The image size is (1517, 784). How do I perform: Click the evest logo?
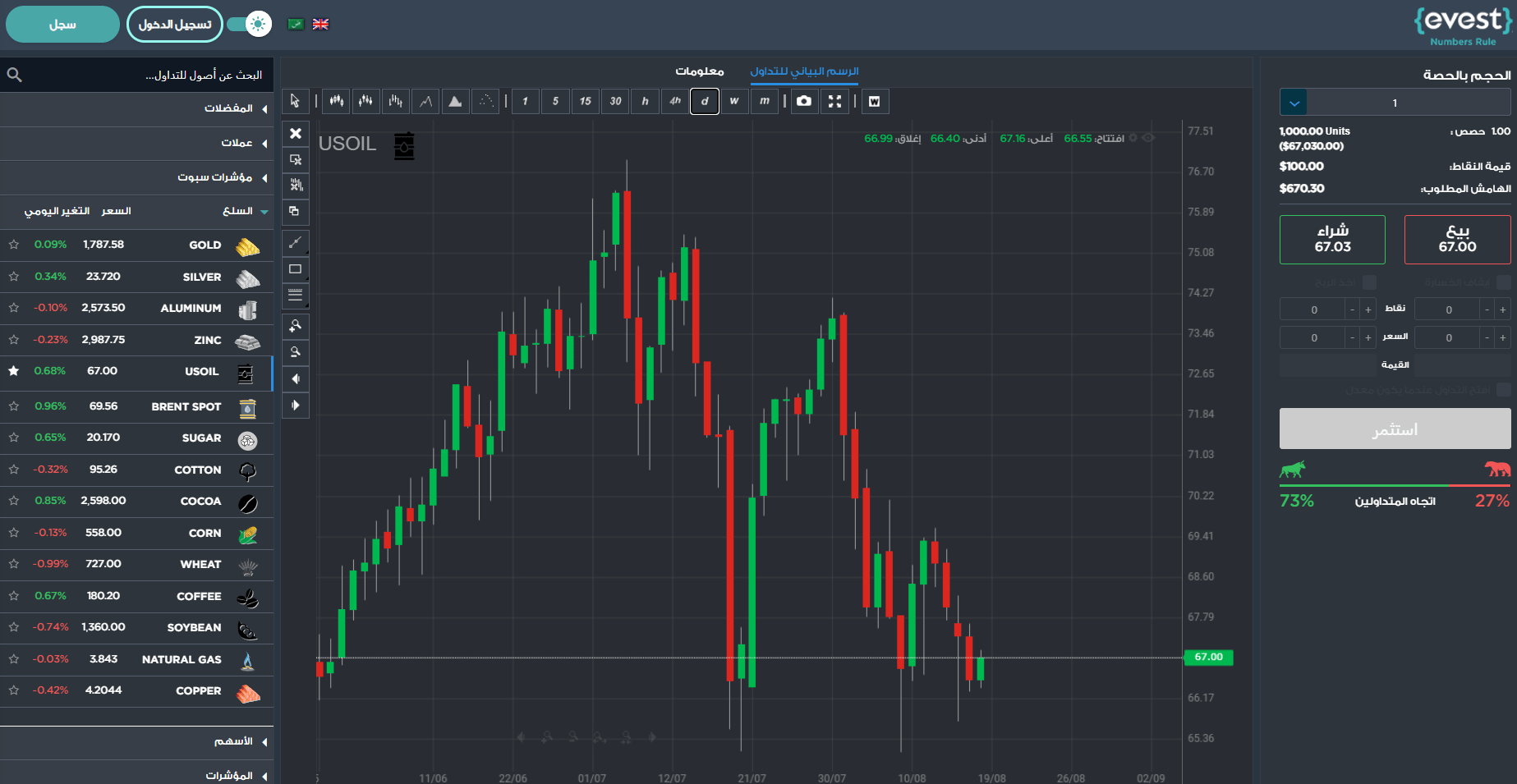pos(1463,25)
